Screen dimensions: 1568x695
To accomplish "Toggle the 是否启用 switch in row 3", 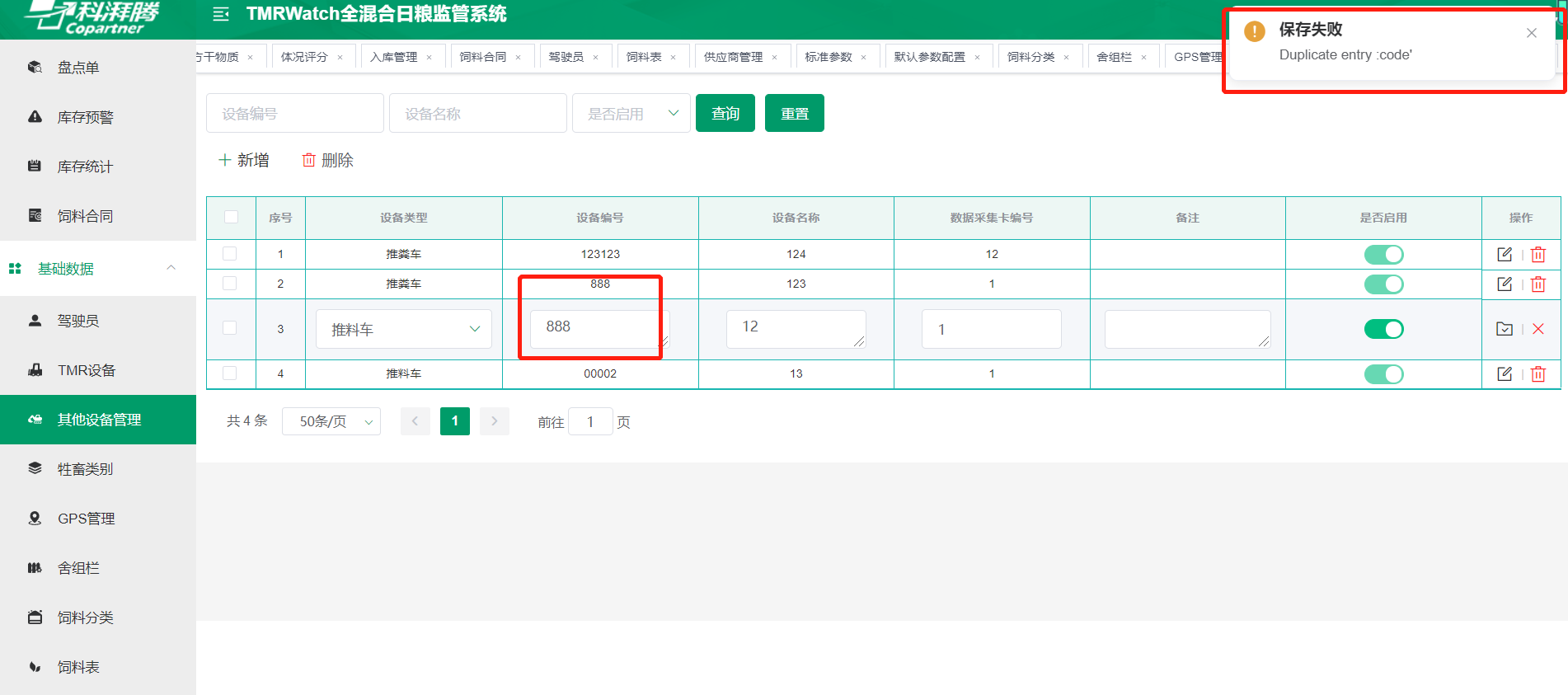I will [1383, 329].
